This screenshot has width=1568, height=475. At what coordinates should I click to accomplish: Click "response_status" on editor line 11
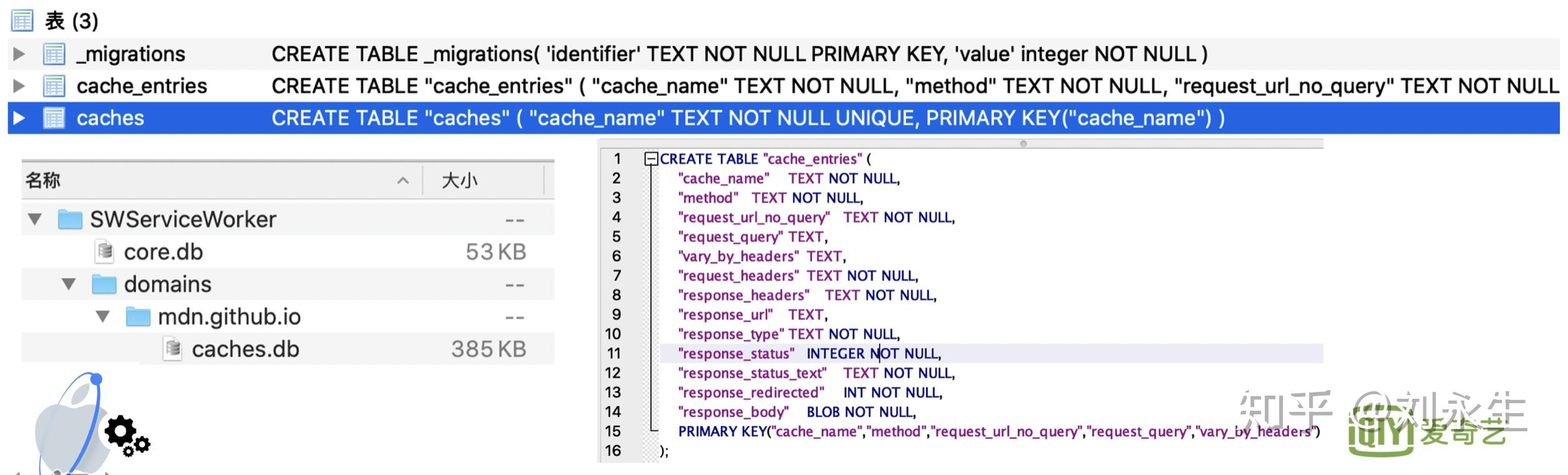pos(736,353)
